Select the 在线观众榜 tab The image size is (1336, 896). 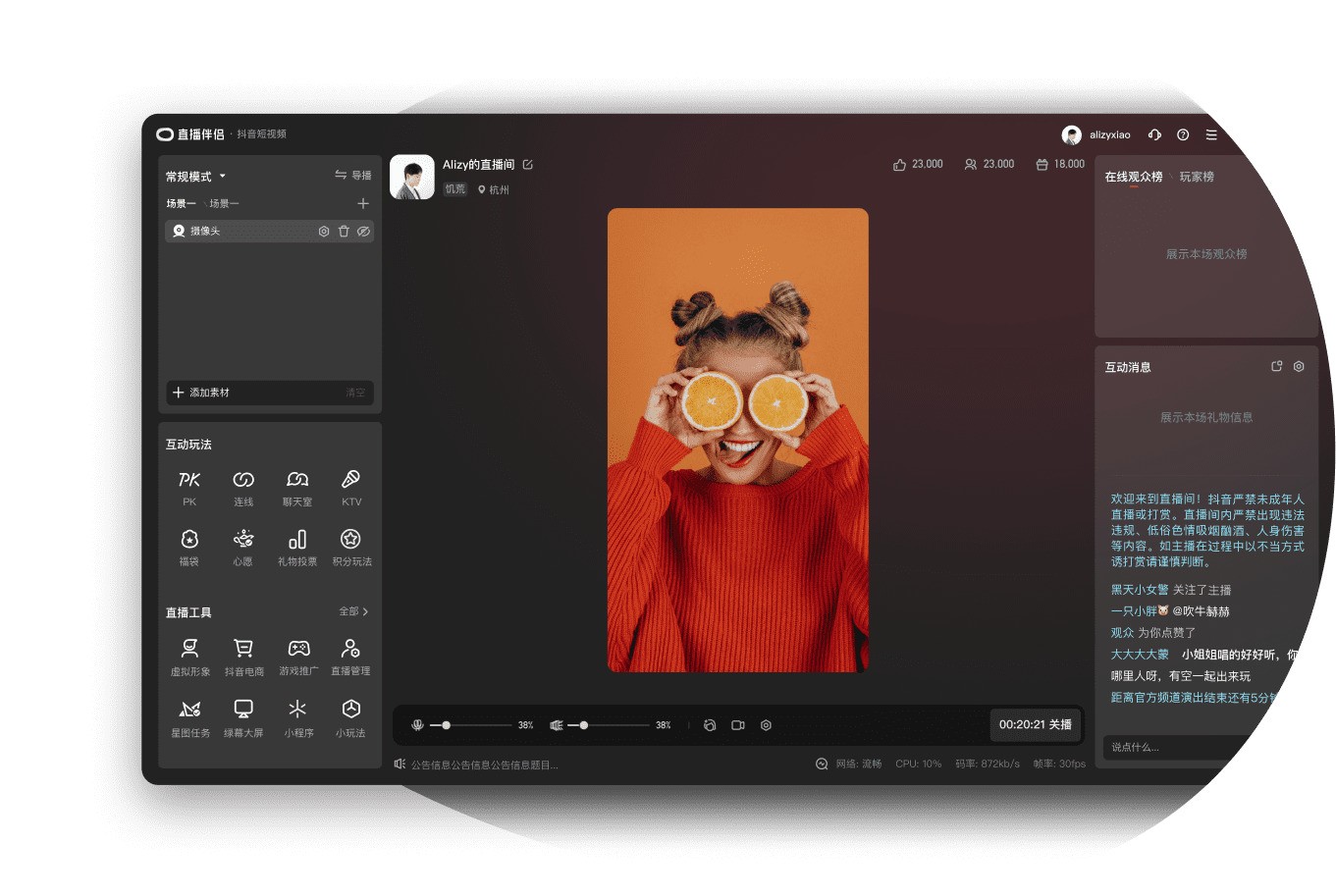[x=1133, y=177]
